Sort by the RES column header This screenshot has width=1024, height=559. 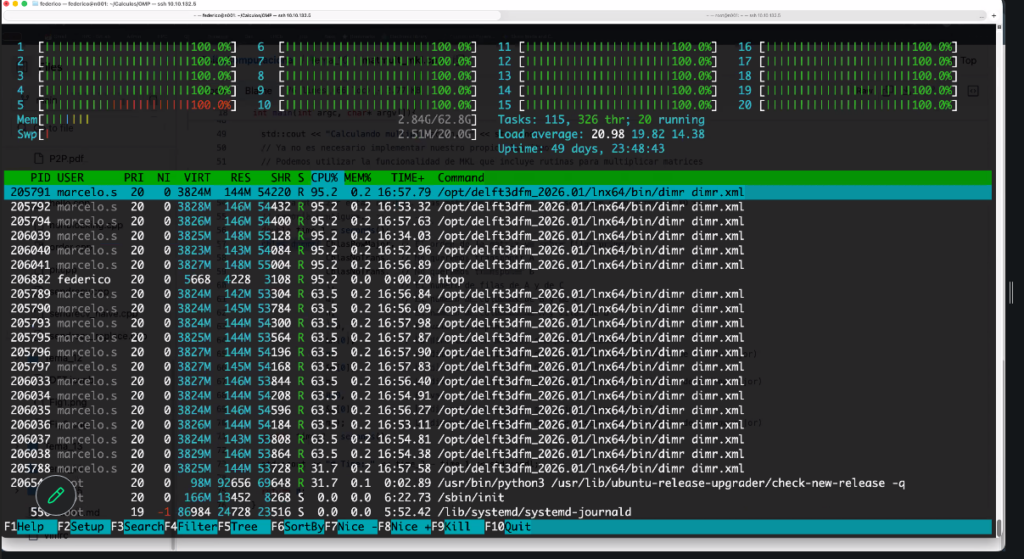pos(240,178)
